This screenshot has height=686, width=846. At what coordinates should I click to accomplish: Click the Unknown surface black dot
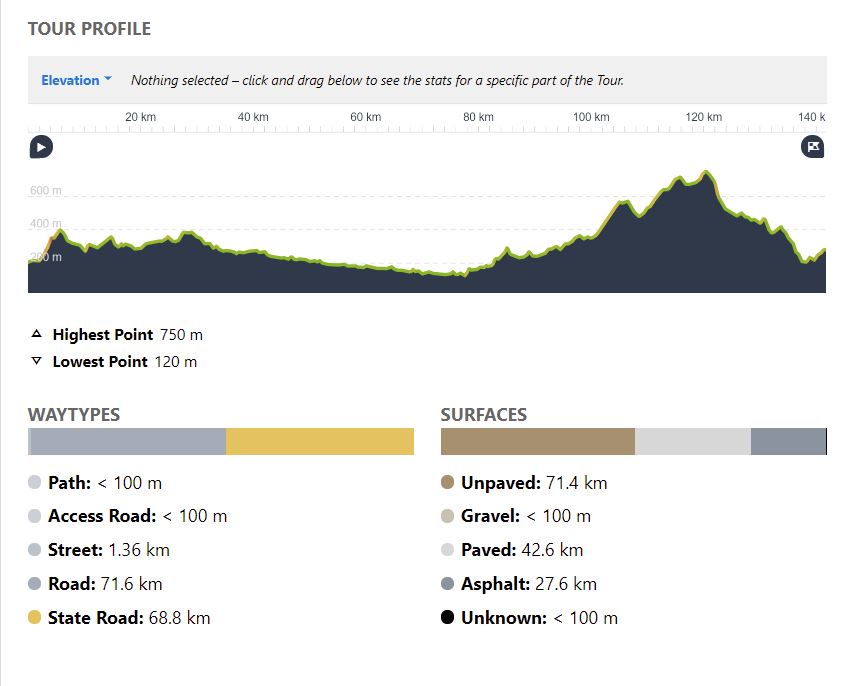pos(448,618)
